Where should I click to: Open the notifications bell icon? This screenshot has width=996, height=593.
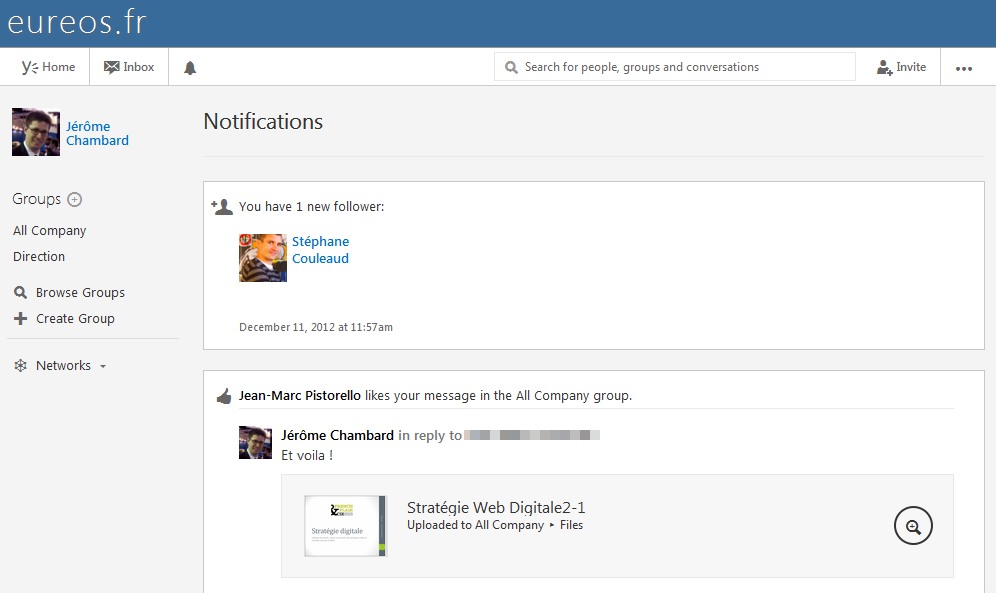pos(190,67)
